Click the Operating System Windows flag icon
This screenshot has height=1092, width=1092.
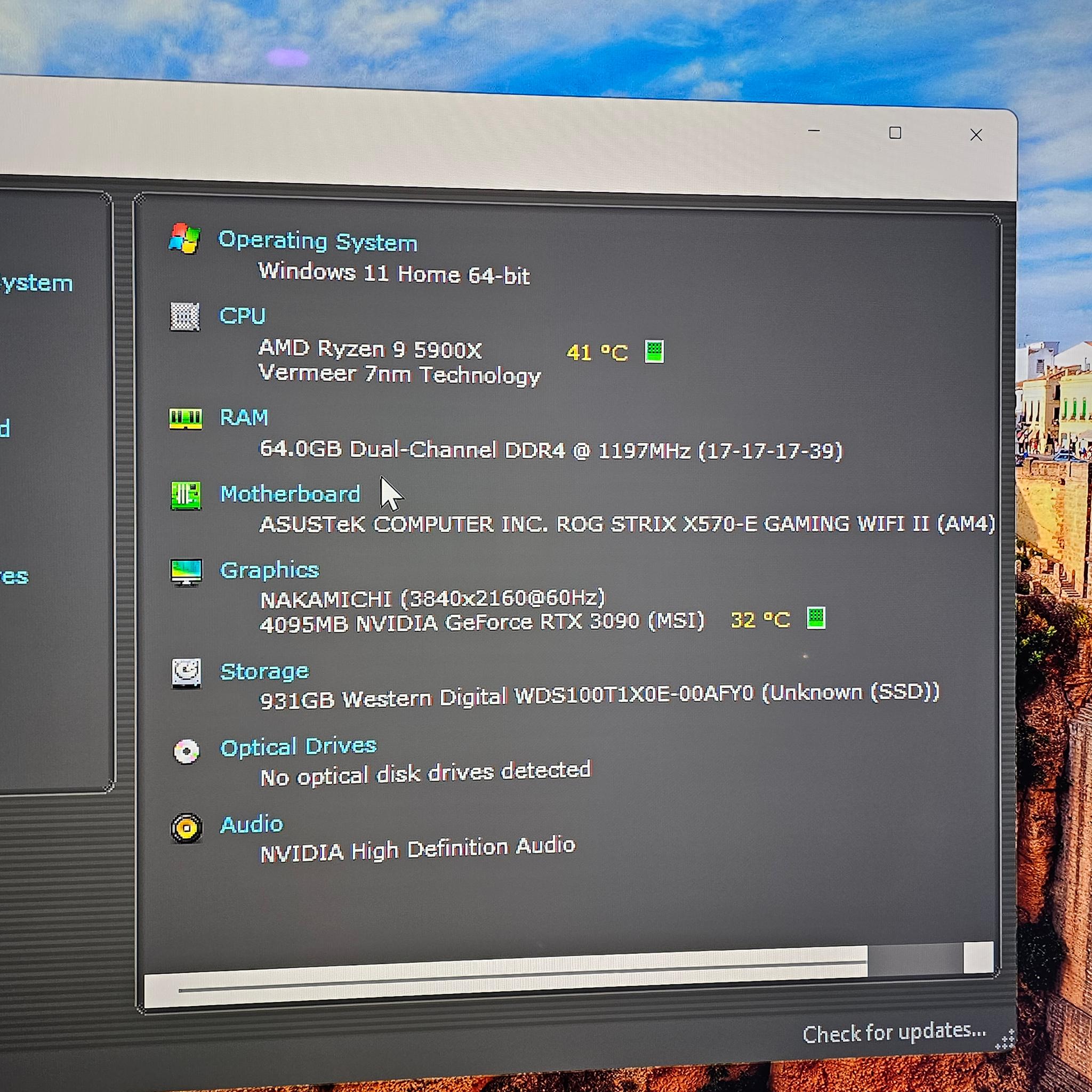(x=184, y=238)
